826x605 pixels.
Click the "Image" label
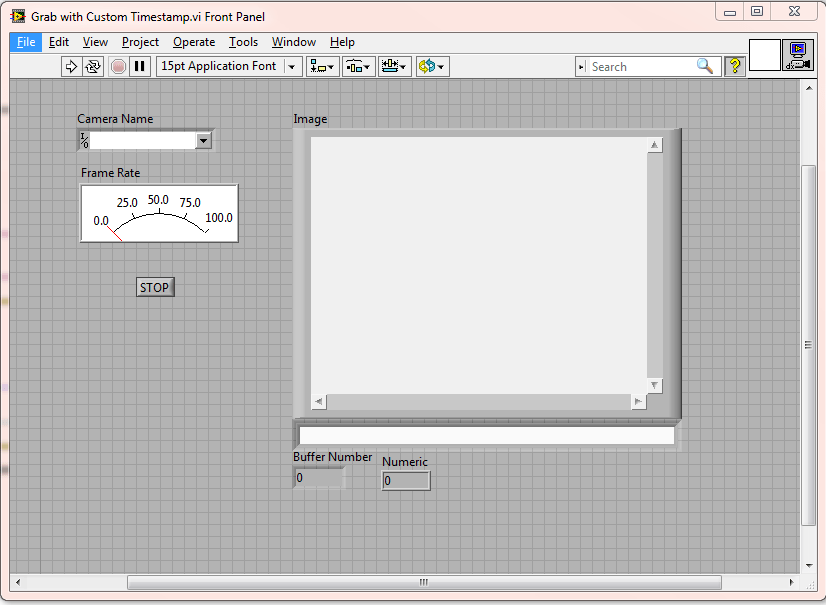tap(310, 119)
